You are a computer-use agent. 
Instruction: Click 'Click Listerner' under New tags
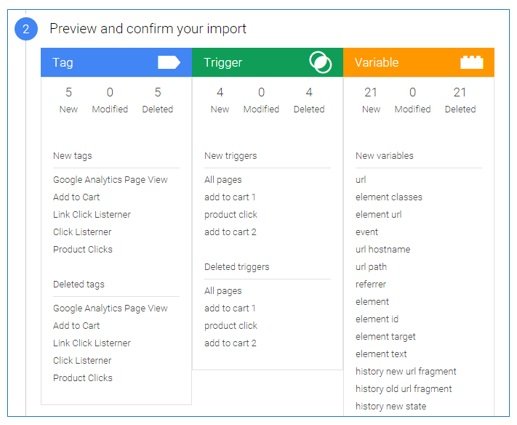[82, 232]
